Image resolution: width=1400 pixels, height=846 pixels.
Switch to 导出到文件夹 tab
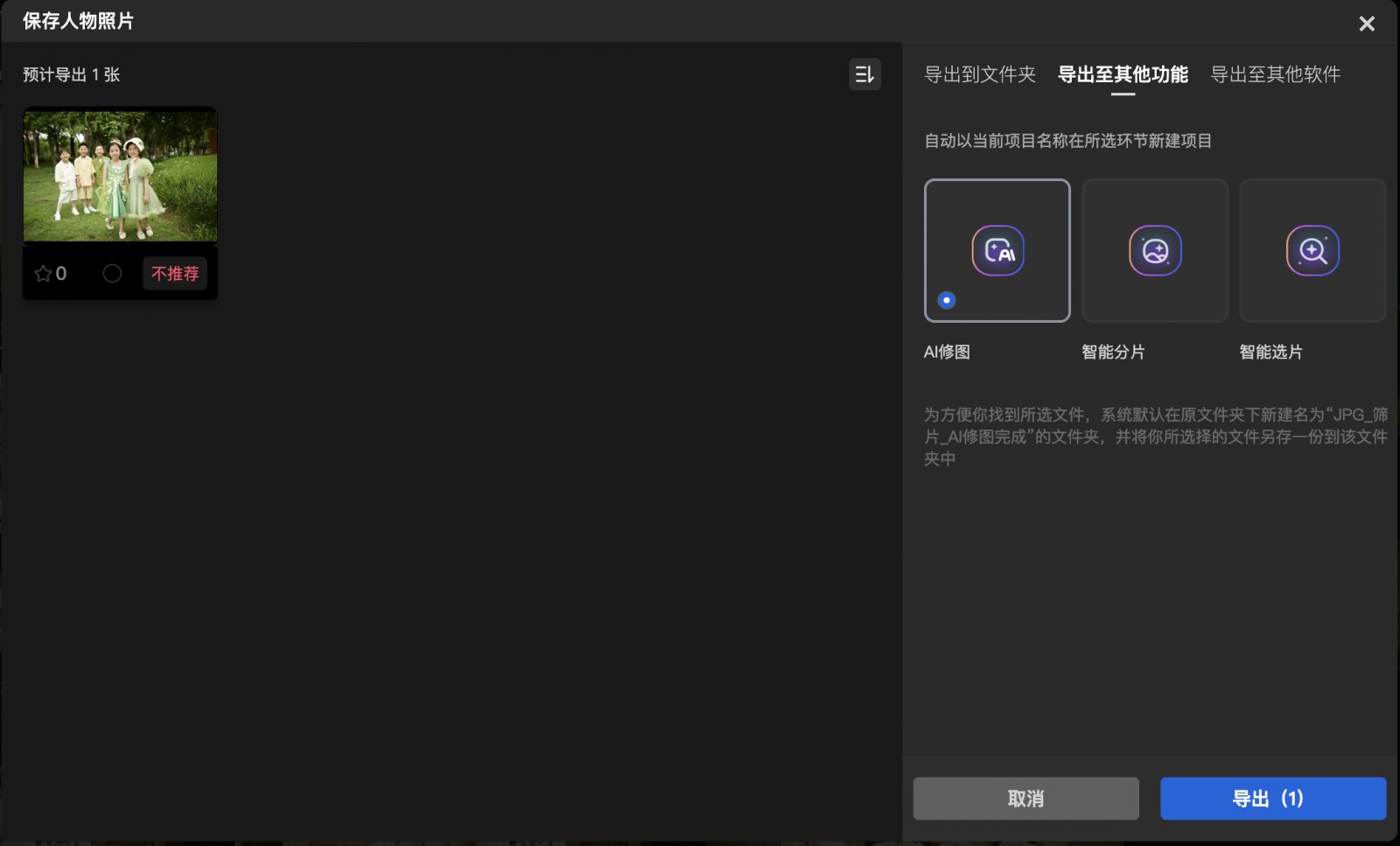[x=980, y=74]
